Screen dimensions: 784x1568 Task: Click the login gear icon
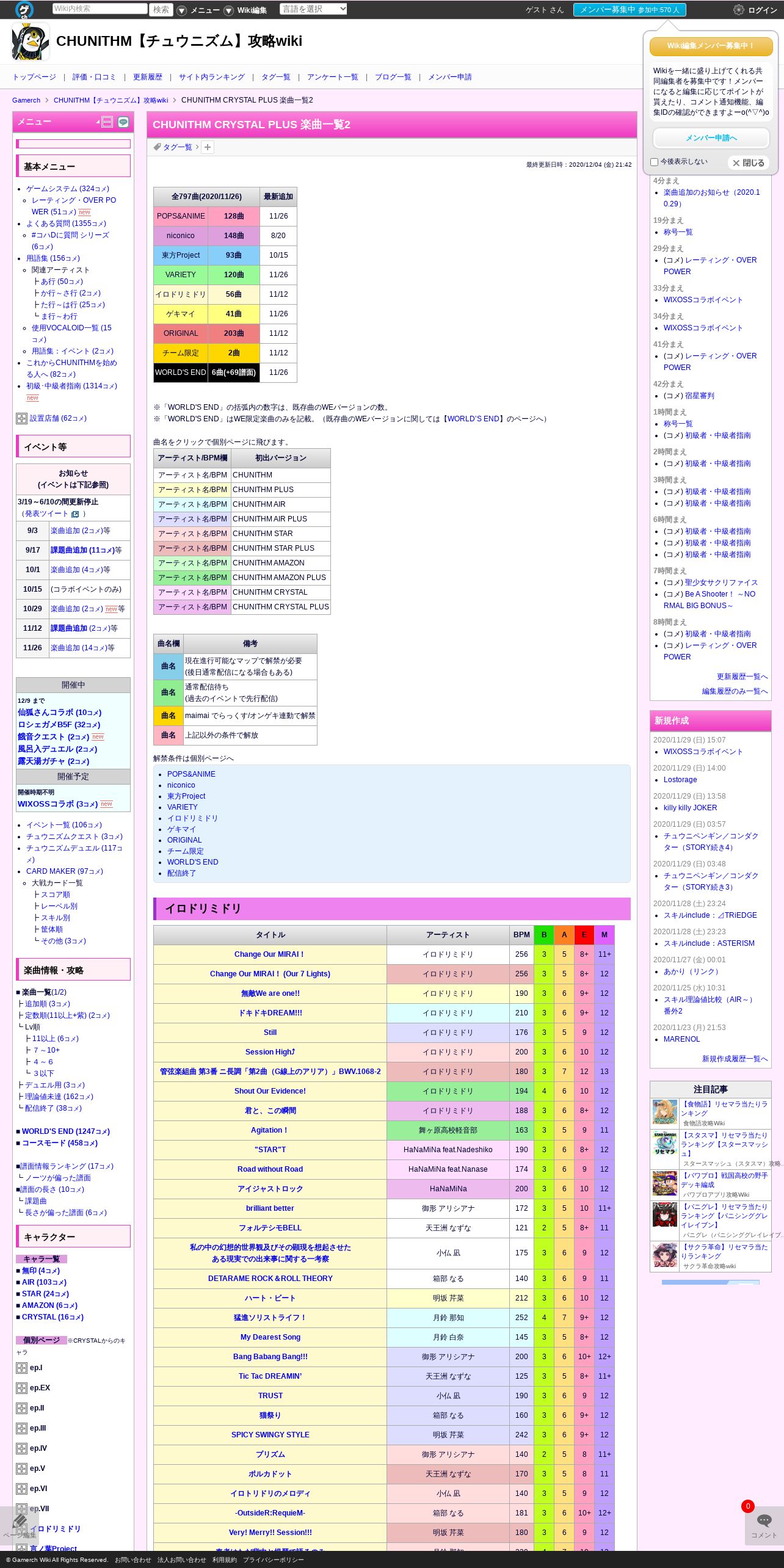pos(739,10)
